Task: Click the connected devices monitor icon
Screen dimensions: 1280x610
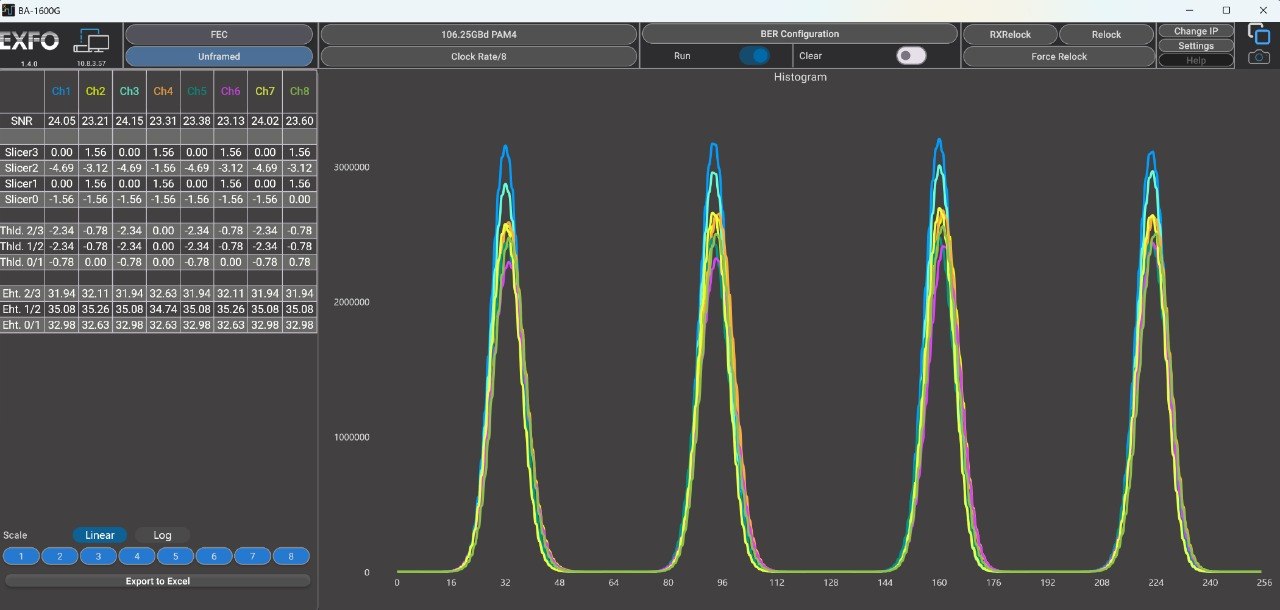Action: (93, 41)
